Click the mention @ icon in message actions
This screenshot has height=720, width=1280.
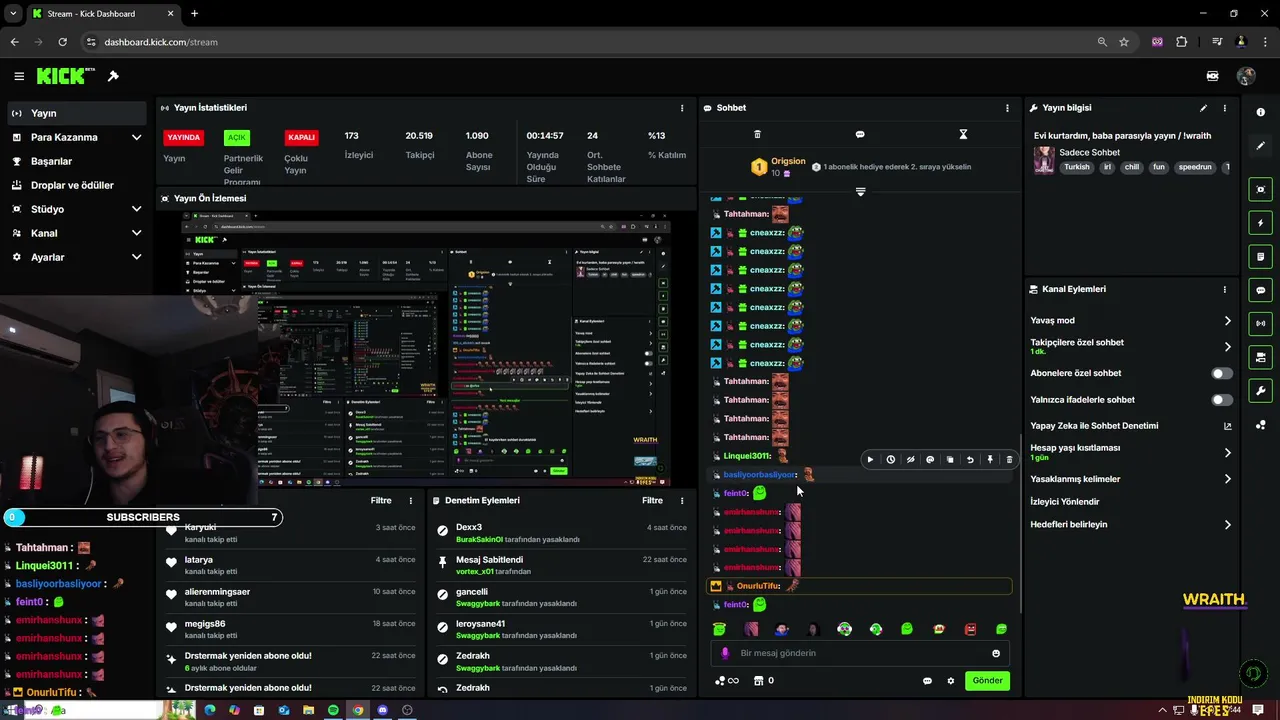pyautogui.click(x=930, y=460)
